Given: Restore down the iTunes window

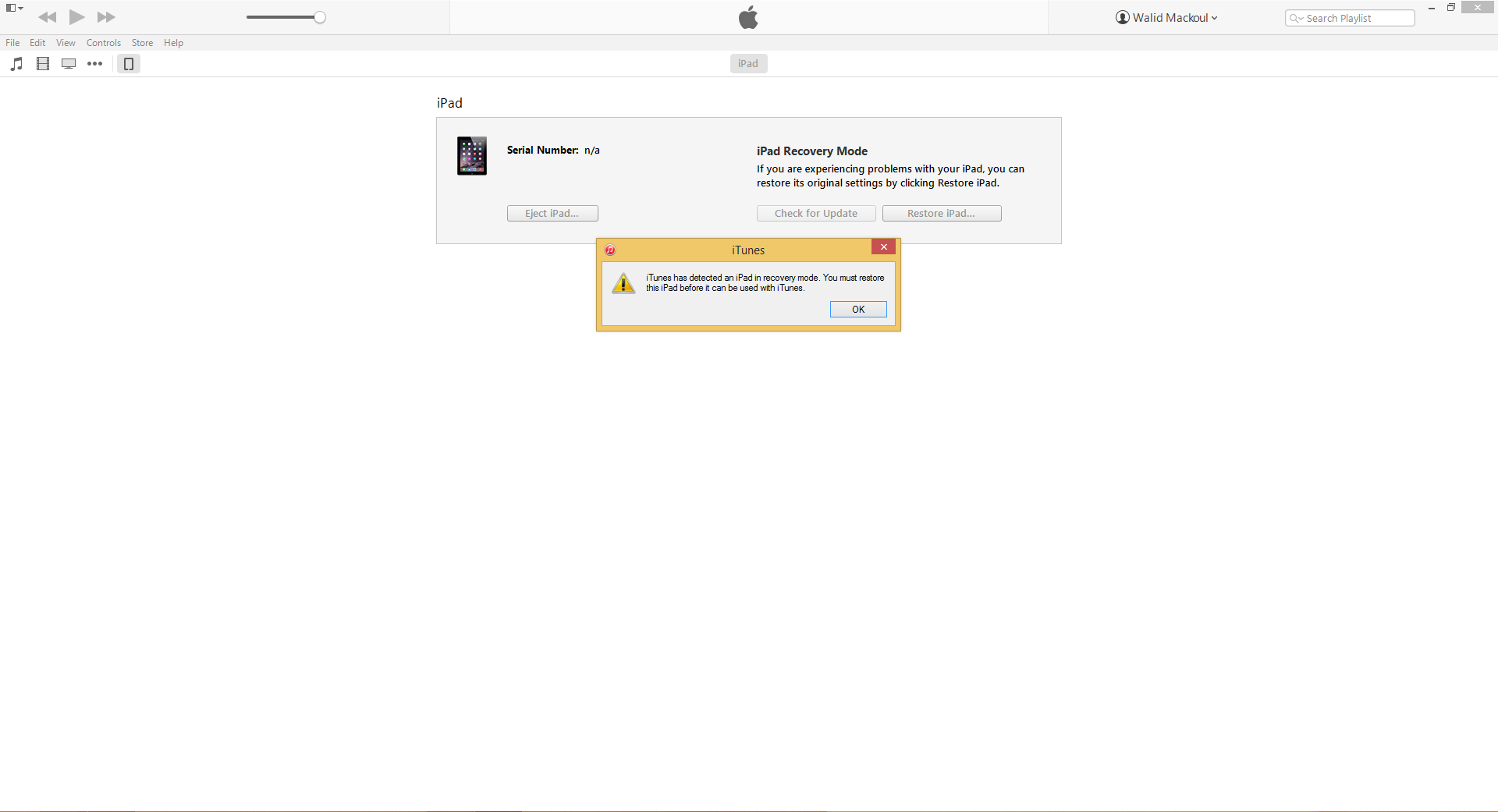Looking at the screenshot, I should 1451,8.
